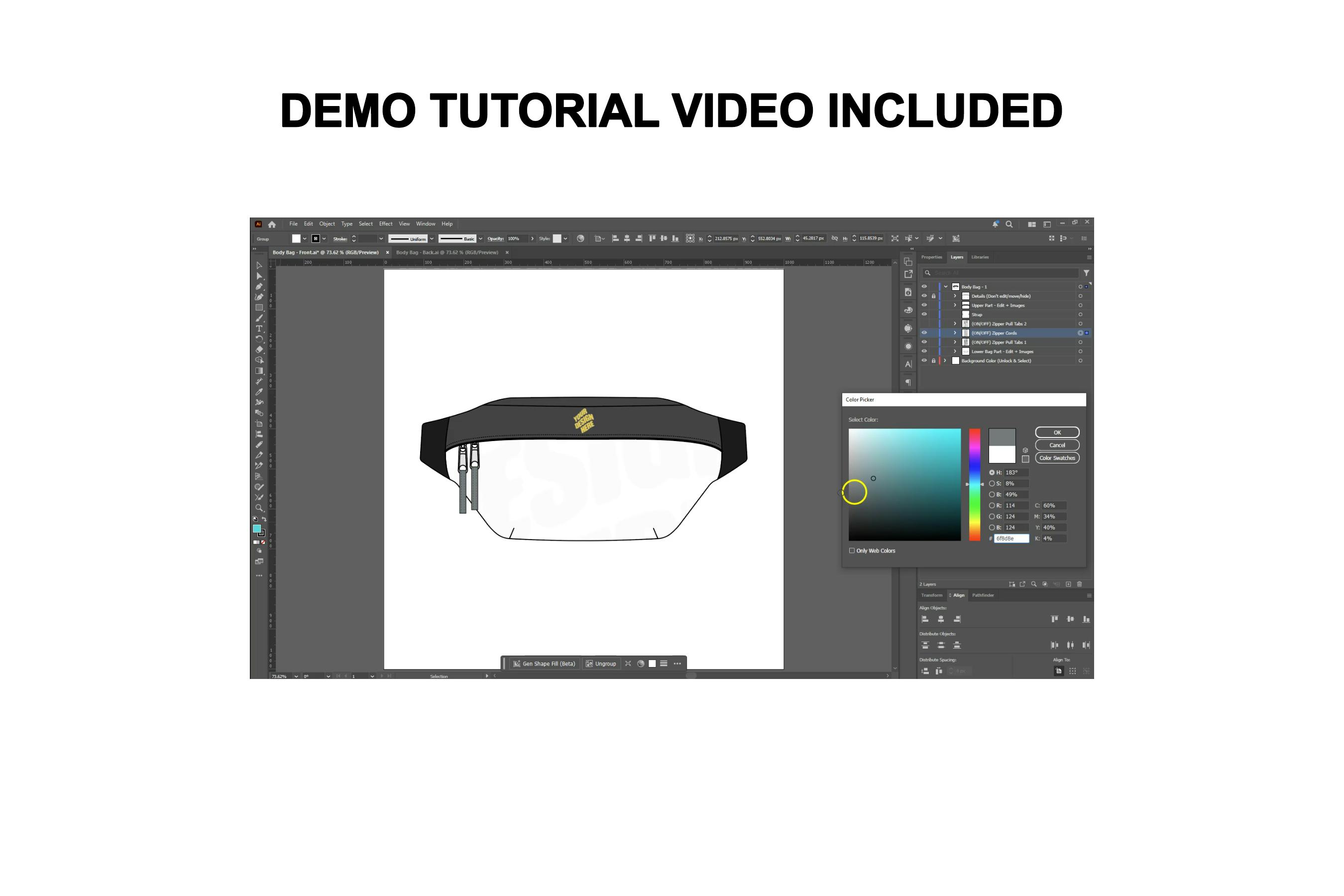Show the Zipper Pull Tabs 2 layer
The image size is (1344, 896).
click(x=924, y=324)
